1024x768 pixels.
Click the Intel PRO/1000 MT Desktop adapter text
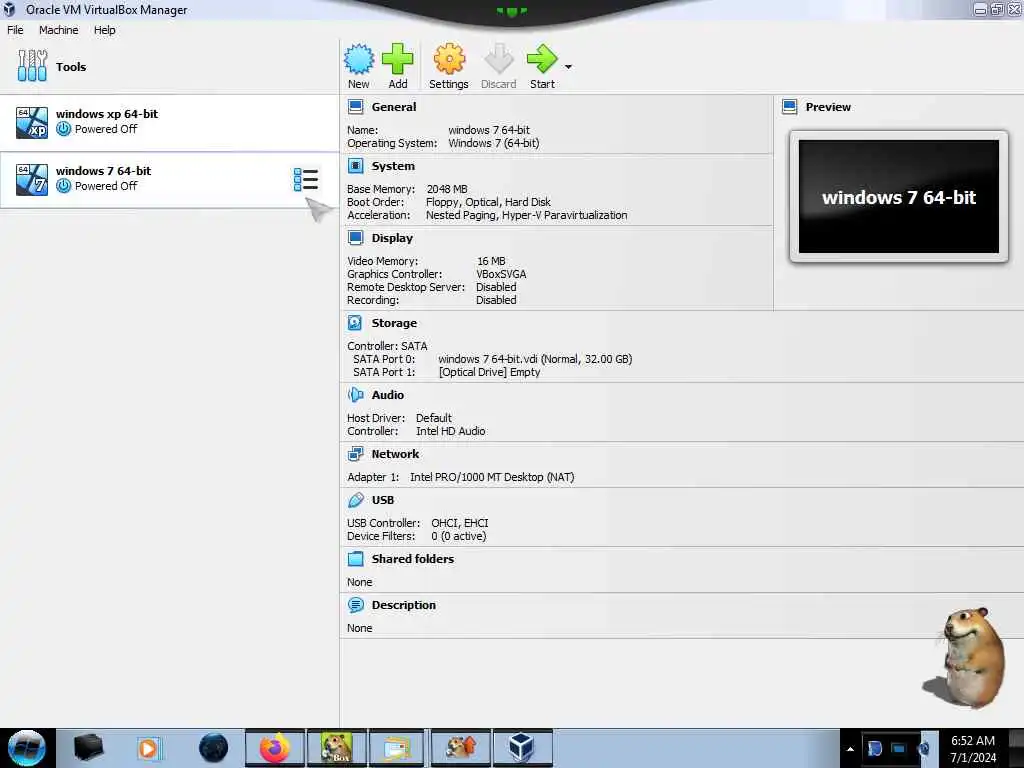[x=492, y=477]
